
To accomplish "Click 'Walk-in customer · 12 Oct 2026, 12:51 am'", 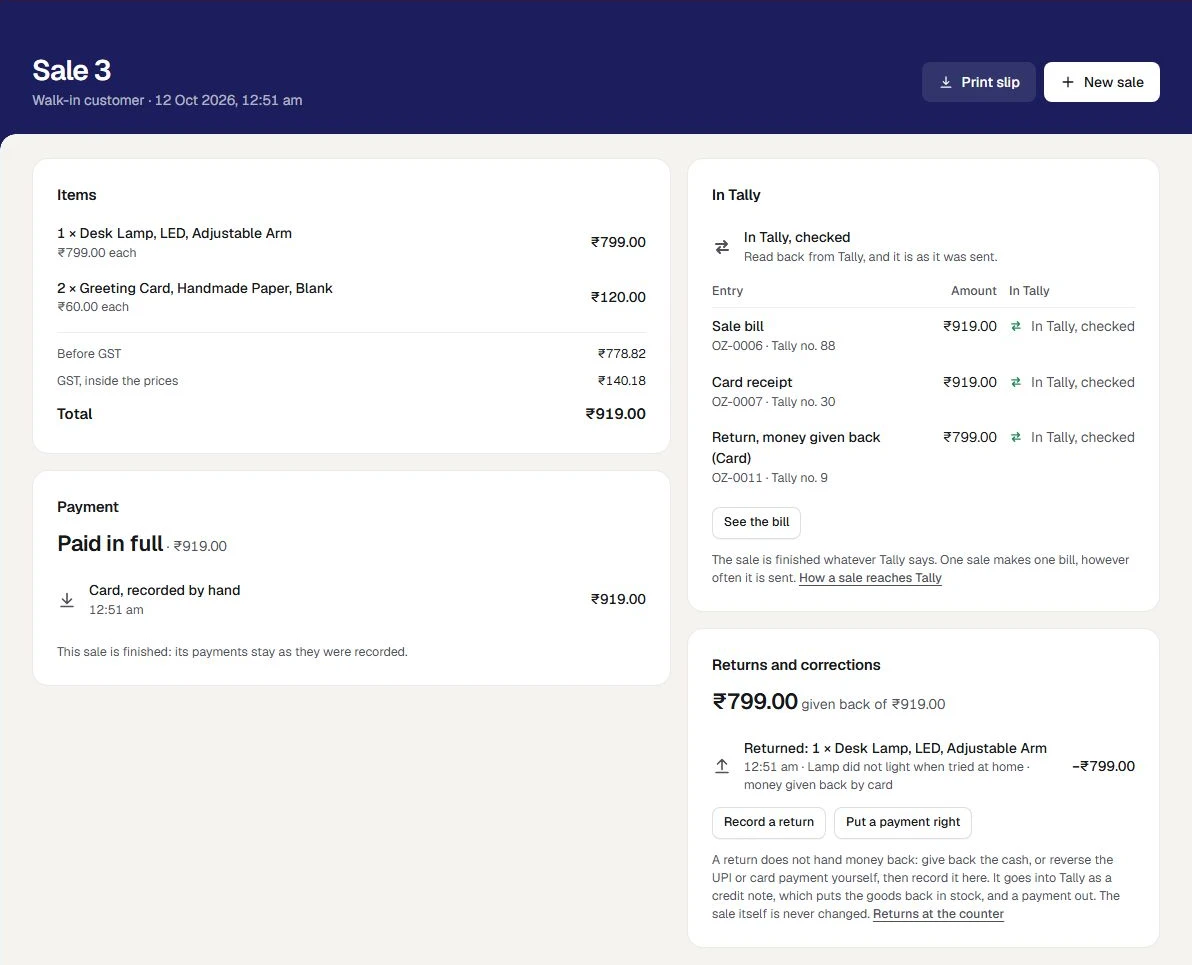I will [167, 100].
